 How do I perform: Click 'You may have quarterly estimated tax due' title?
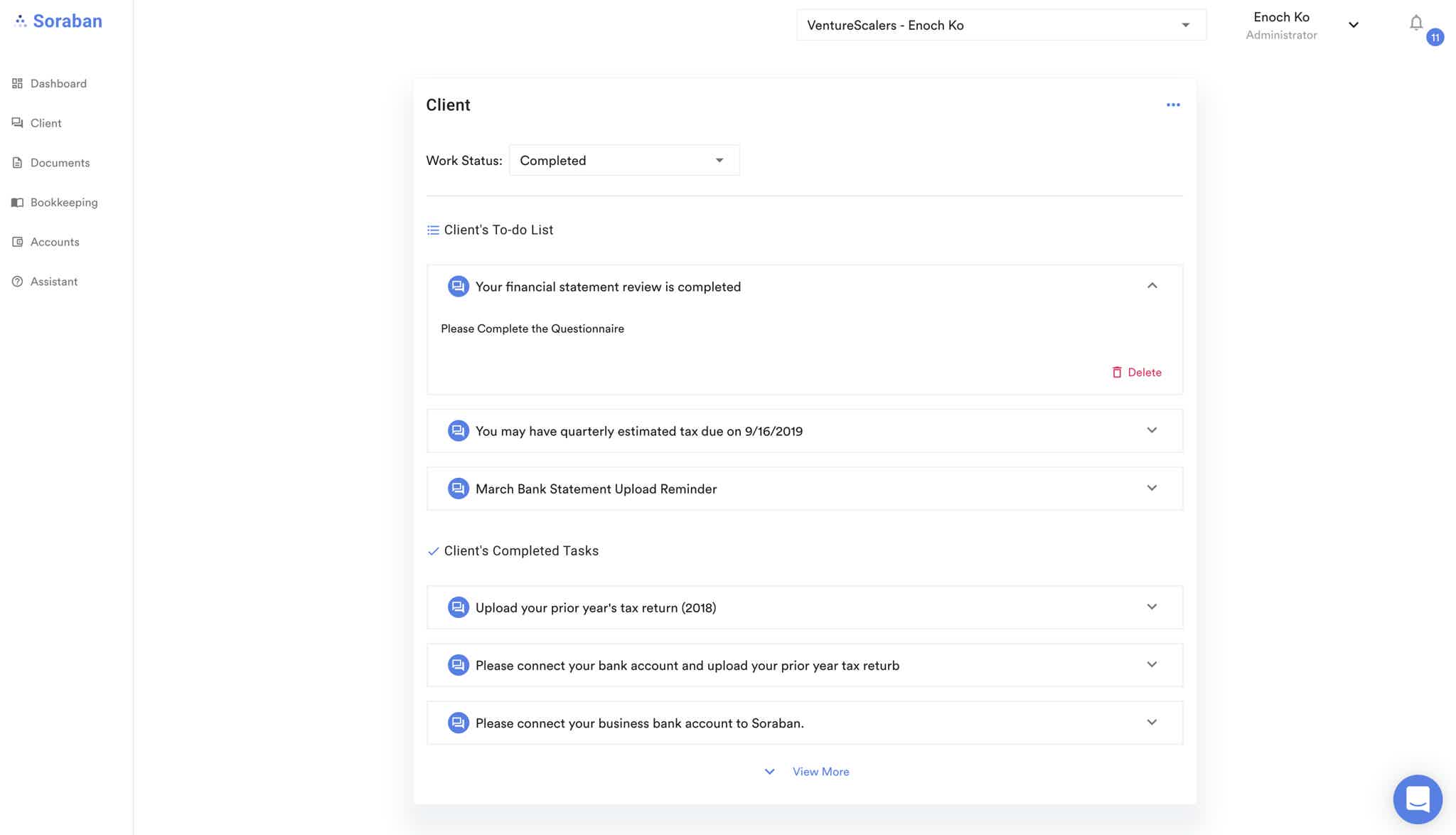click(638, 431)
